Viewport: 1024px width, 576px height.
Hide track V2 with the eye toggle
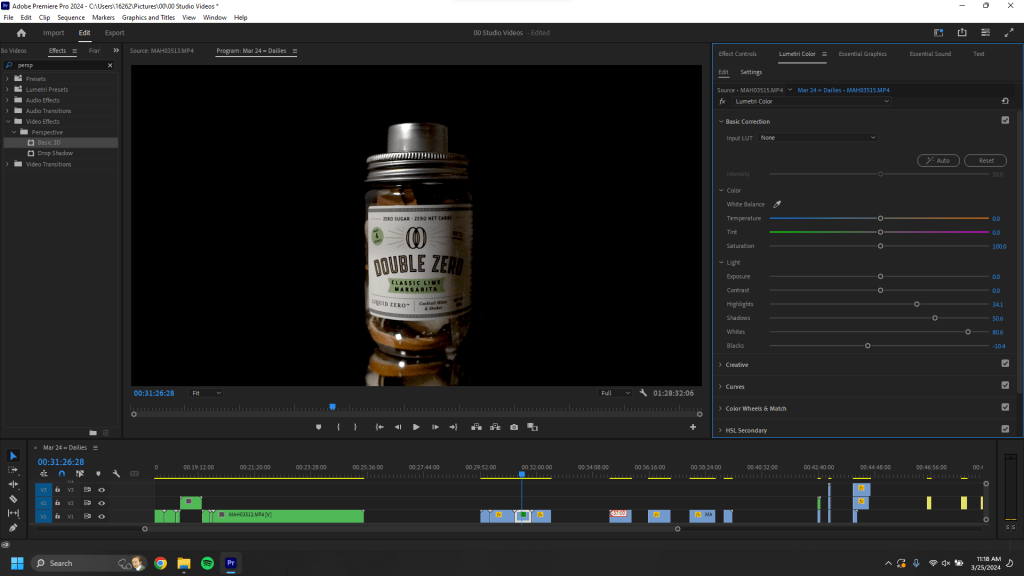pyautogui.click(x=101, y=503)
